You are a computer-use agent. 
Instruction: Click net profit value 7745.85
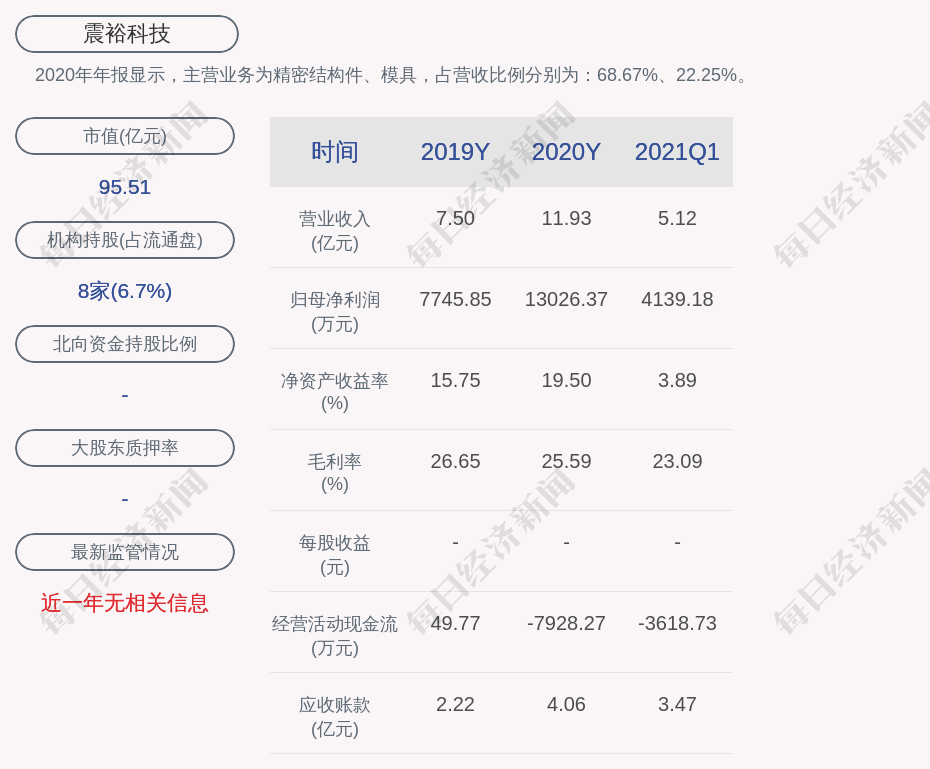[455, 299]
